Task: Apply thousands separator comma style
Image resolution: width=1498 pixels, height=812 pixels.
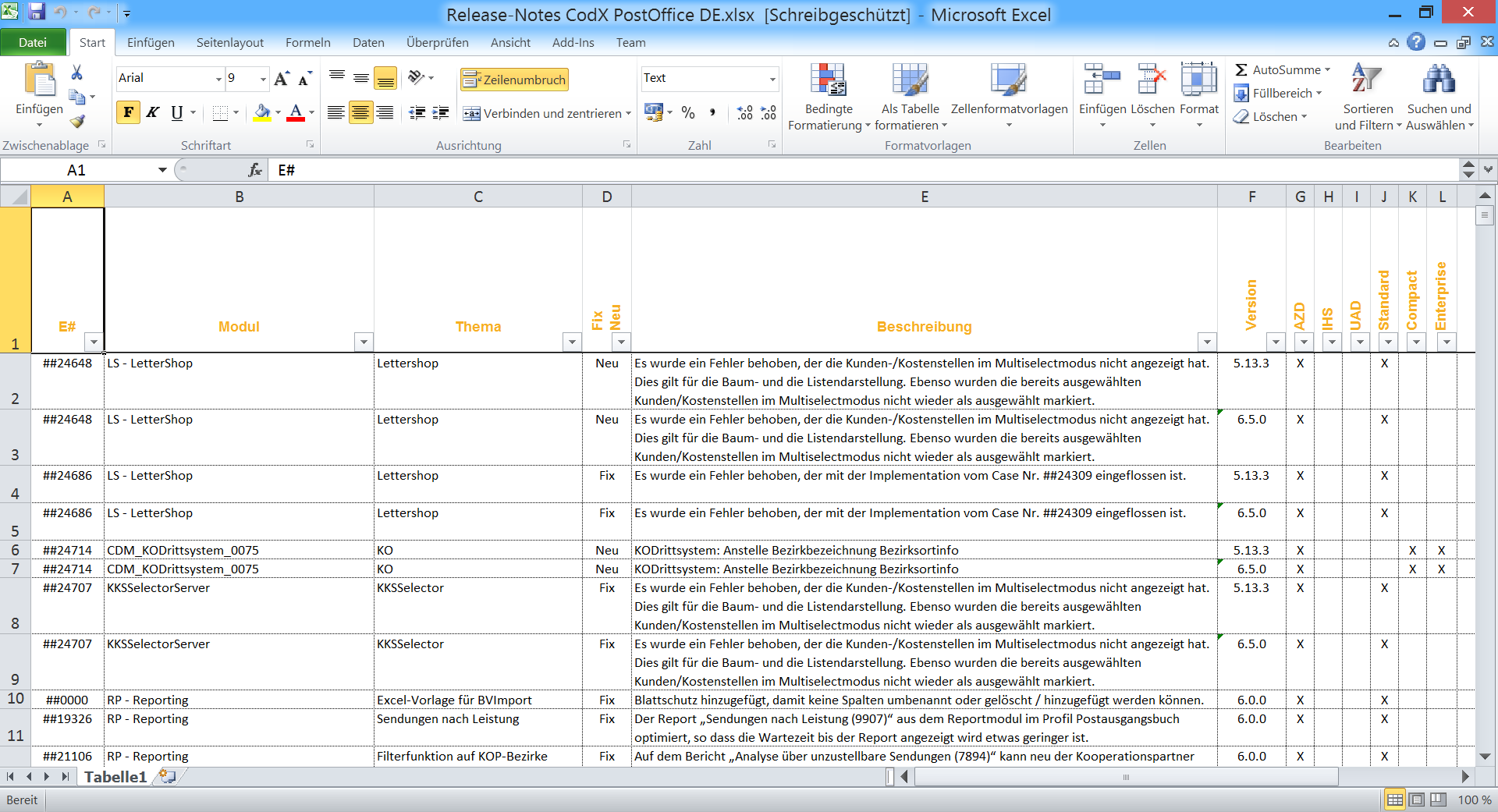Action: 712,113
